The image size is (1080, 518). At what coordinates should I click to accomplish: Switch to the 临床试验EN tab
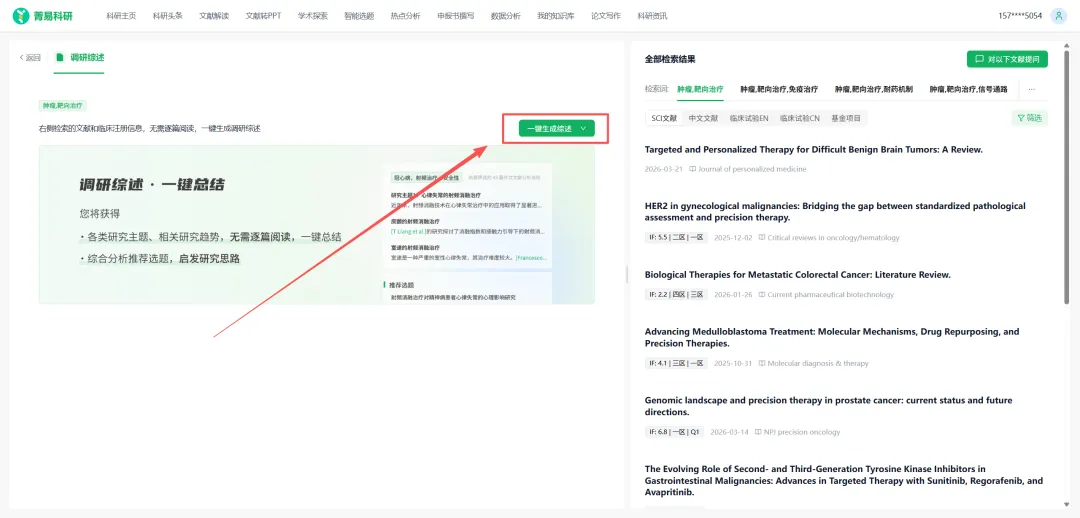click(x=749, y=118)
